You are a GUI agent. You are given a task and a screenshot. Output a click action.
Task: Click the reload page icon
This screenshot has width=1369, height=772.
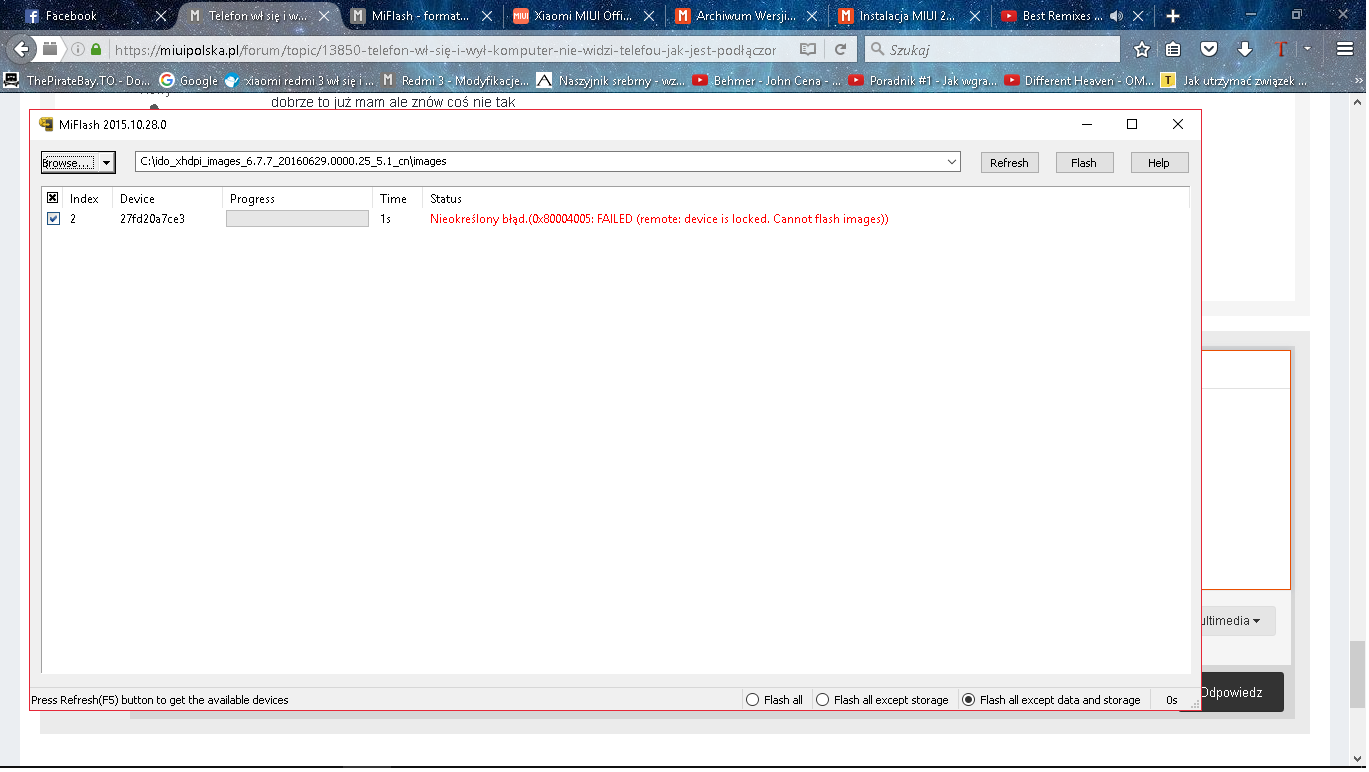click(841, 49)
